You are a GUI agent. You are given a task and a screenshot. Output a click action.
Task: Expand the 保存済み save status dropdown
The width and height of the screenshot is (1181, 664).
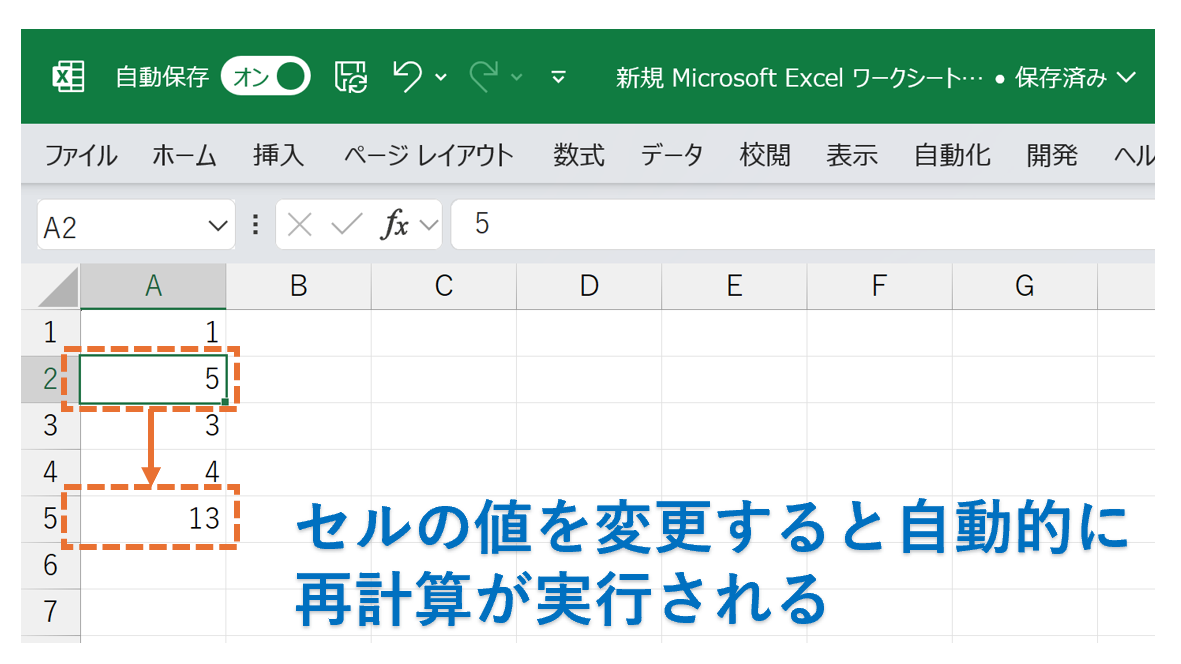pos(1124,76)
